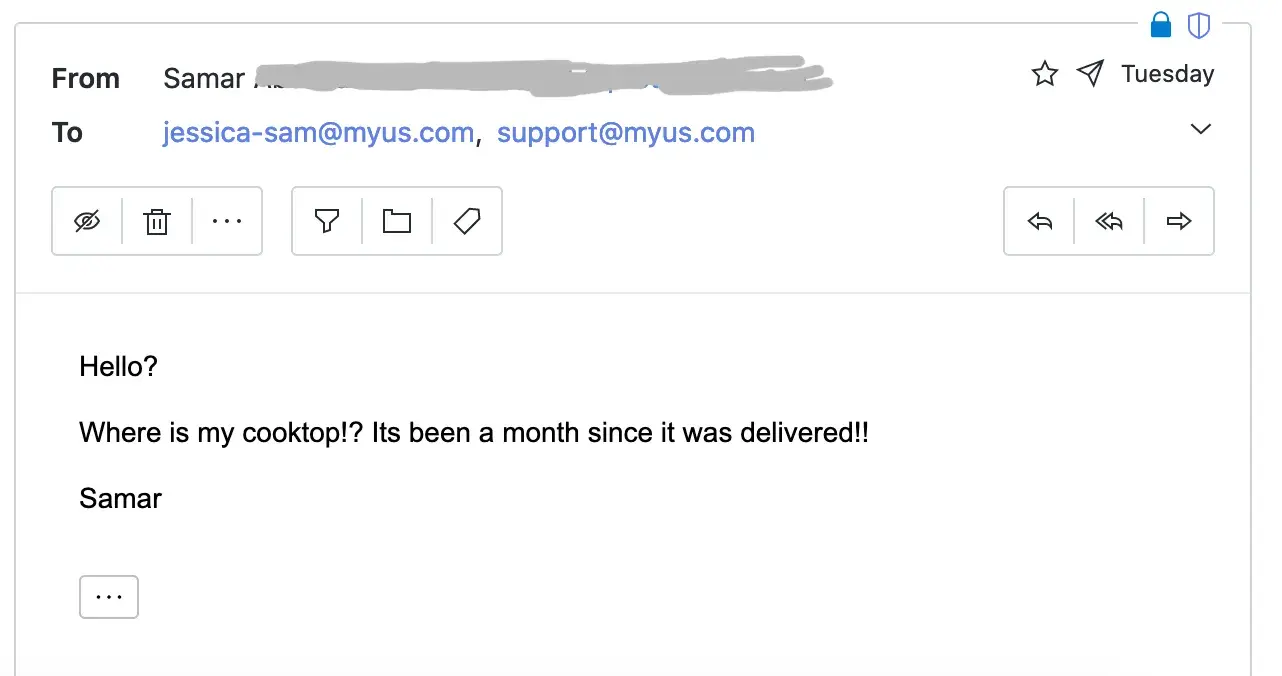Open the support@myus.com recipient address
Image resolution: width=1282 pixels, height=676 pixels.
coord(626,133)
